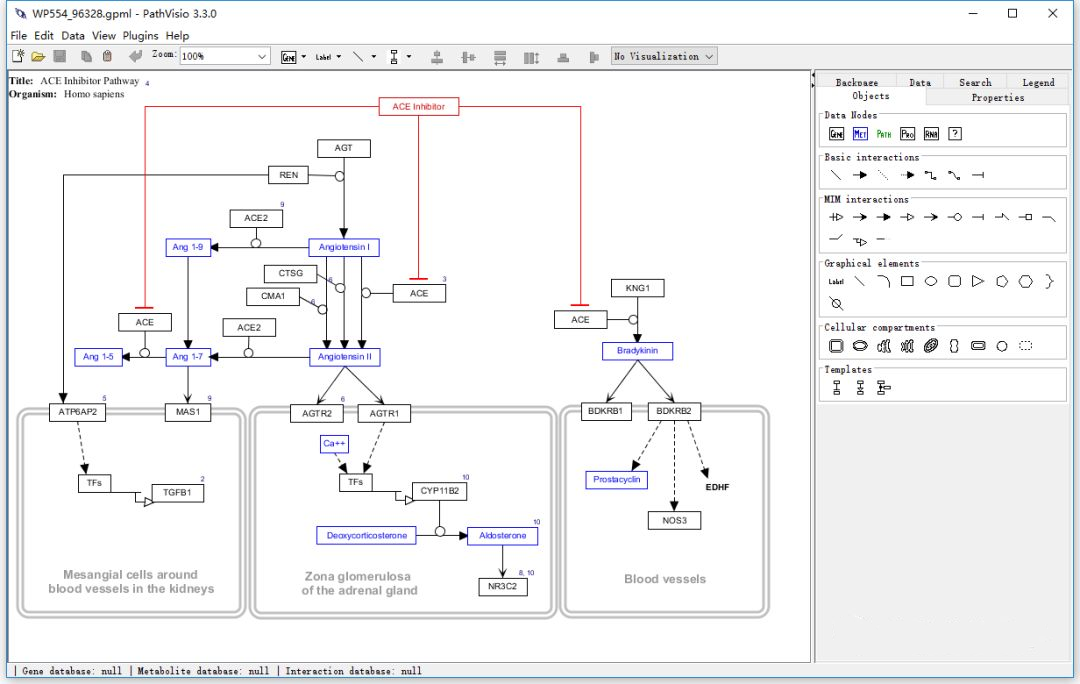This screenshot has height=684, width=1080.
Task: Switch to the Legend tab
Action: 1038,82
